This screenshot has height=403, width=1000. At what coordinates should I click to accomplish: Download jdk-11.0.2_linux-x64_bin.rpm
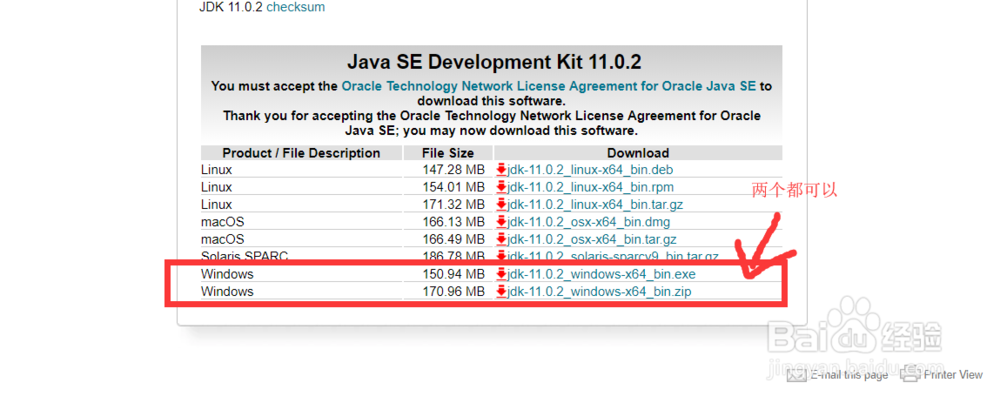click(590, 187)
